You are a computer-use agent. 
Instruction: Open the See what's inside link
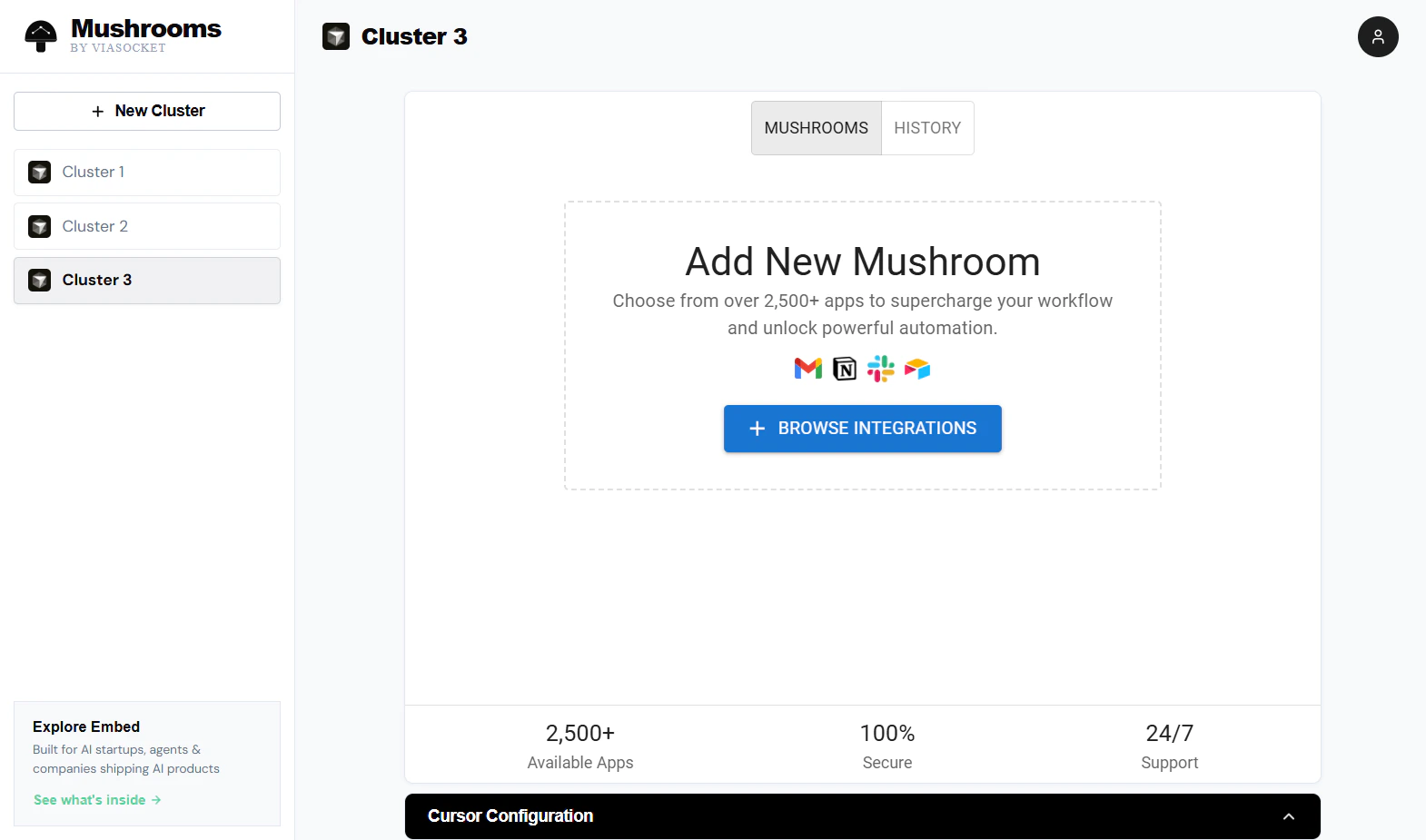96,799
